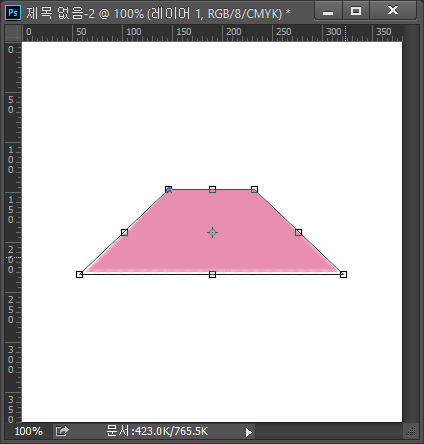Image resolution: width=424 pixels, height=444 pixels.
Task: Click the top-right transform handle
Action: pos(254,190)
